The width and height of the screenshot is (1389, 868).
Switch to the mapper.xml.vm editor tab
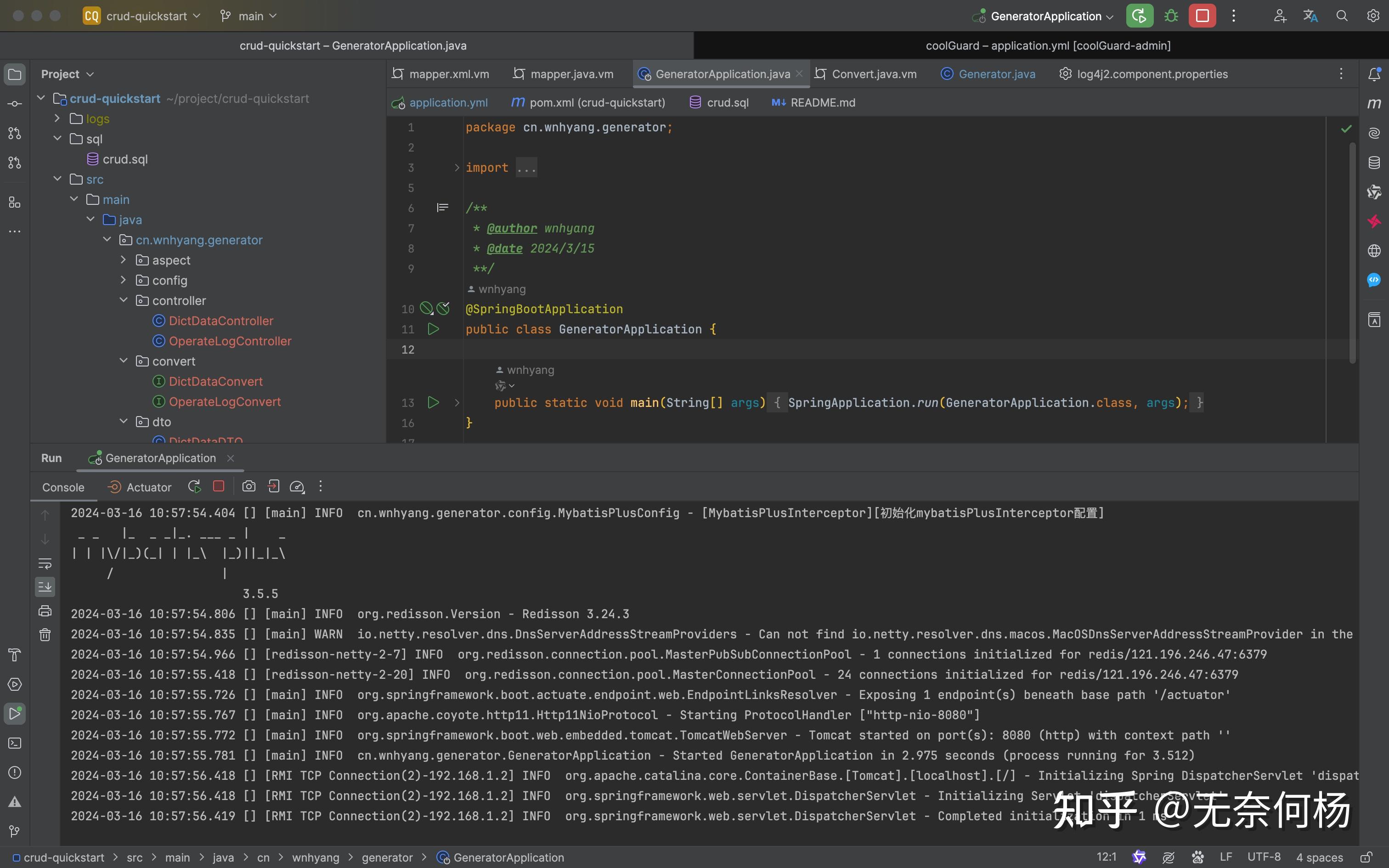click(x=441, y=74)
